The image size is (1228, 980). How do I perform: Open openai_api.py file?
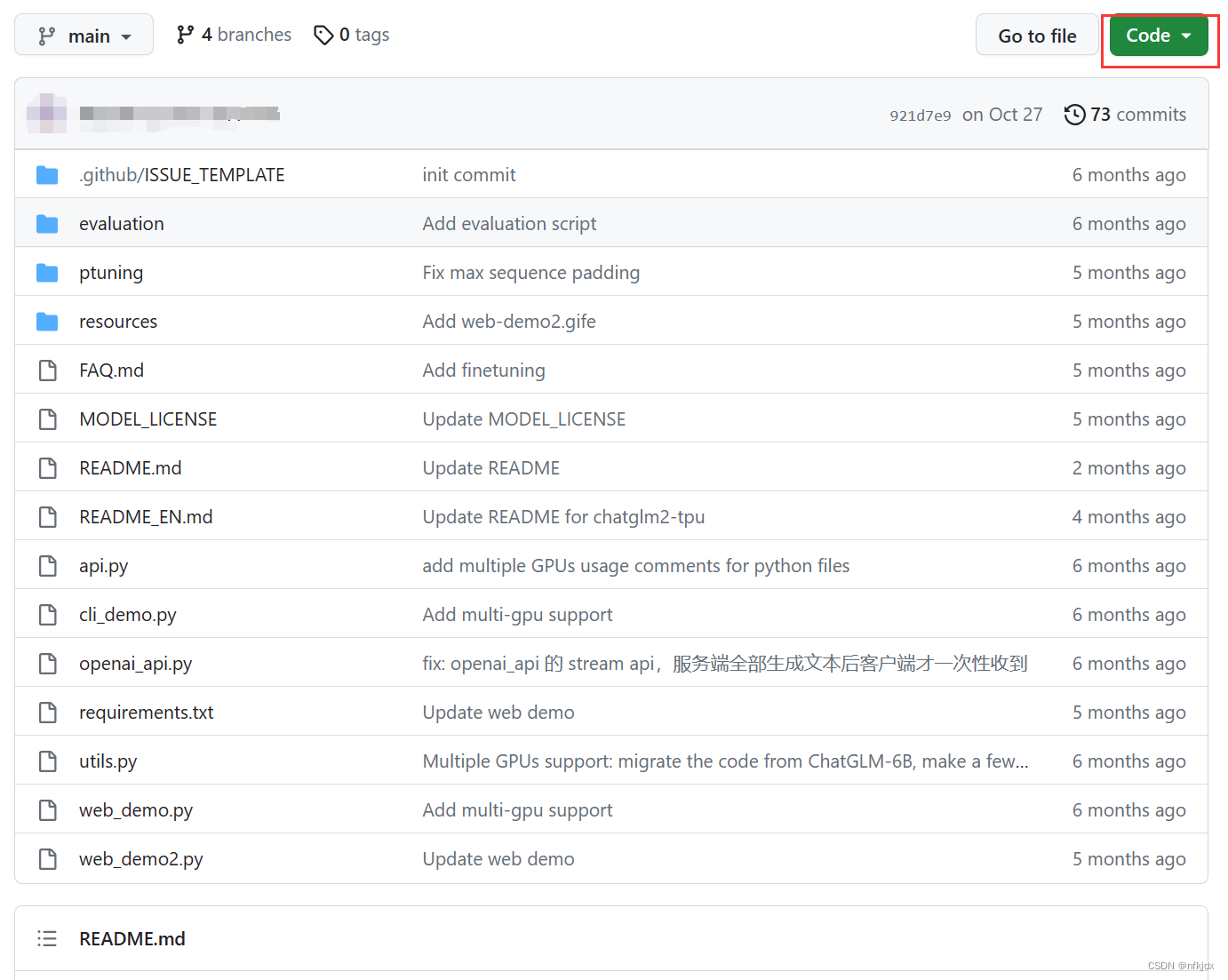[136, 664]
